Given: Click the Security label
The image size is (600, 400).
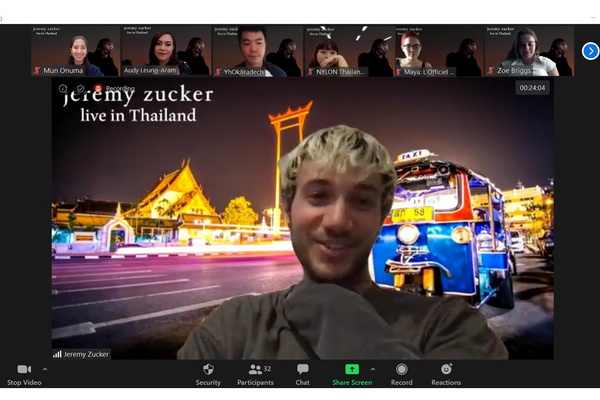Looking at the screenshot, I should pos(208,382).
